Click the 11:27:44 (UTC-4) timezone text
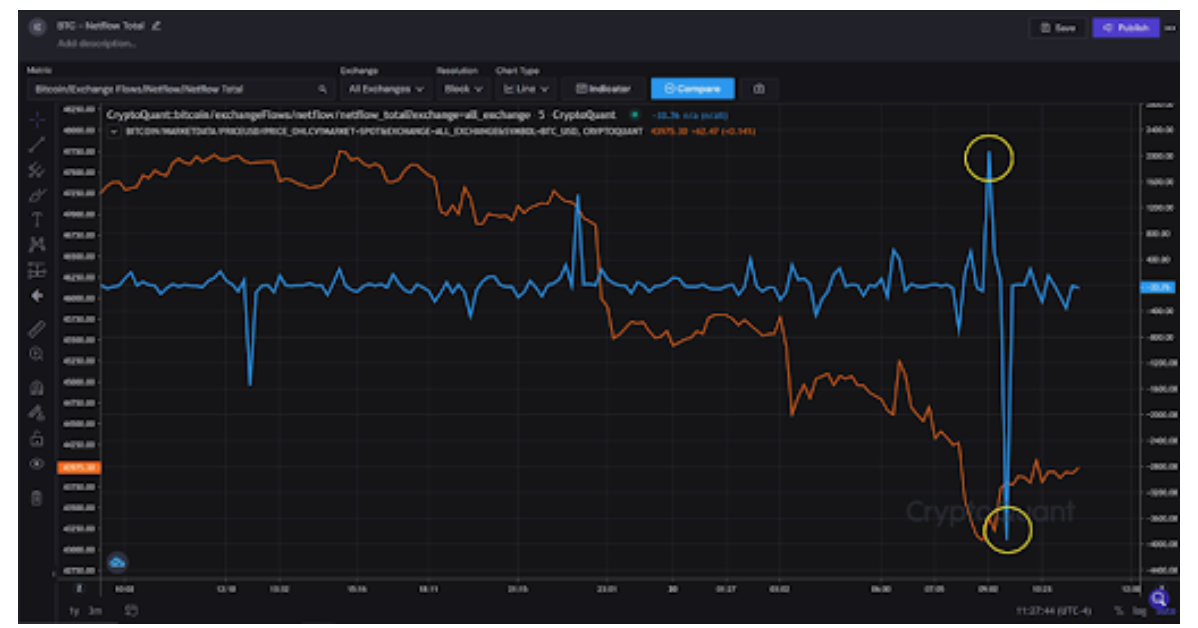Screen dimensions: 1198x628 (1053, 610)
